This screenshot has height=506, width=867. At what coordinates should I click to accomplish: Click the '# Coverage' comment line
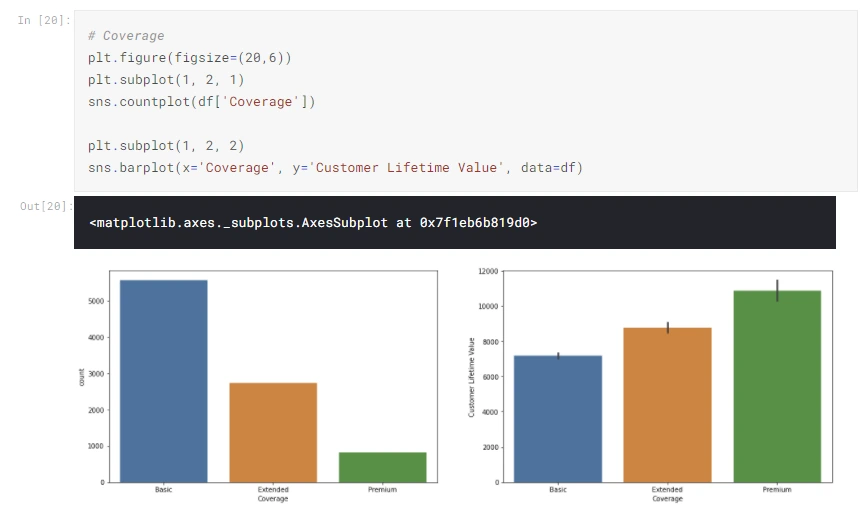[x=126, y=36]
